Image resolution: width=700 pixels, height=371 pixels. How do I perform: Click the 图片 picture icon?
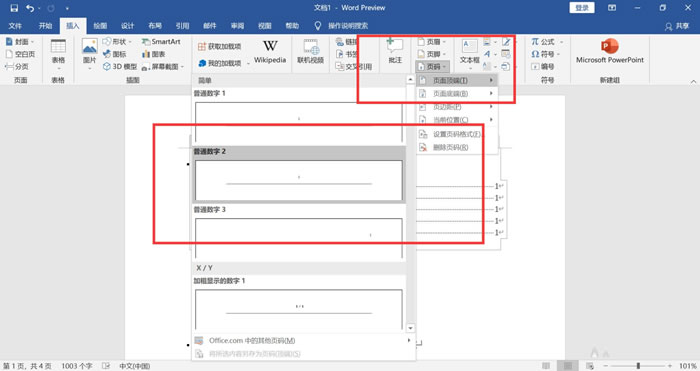point(90,46)
